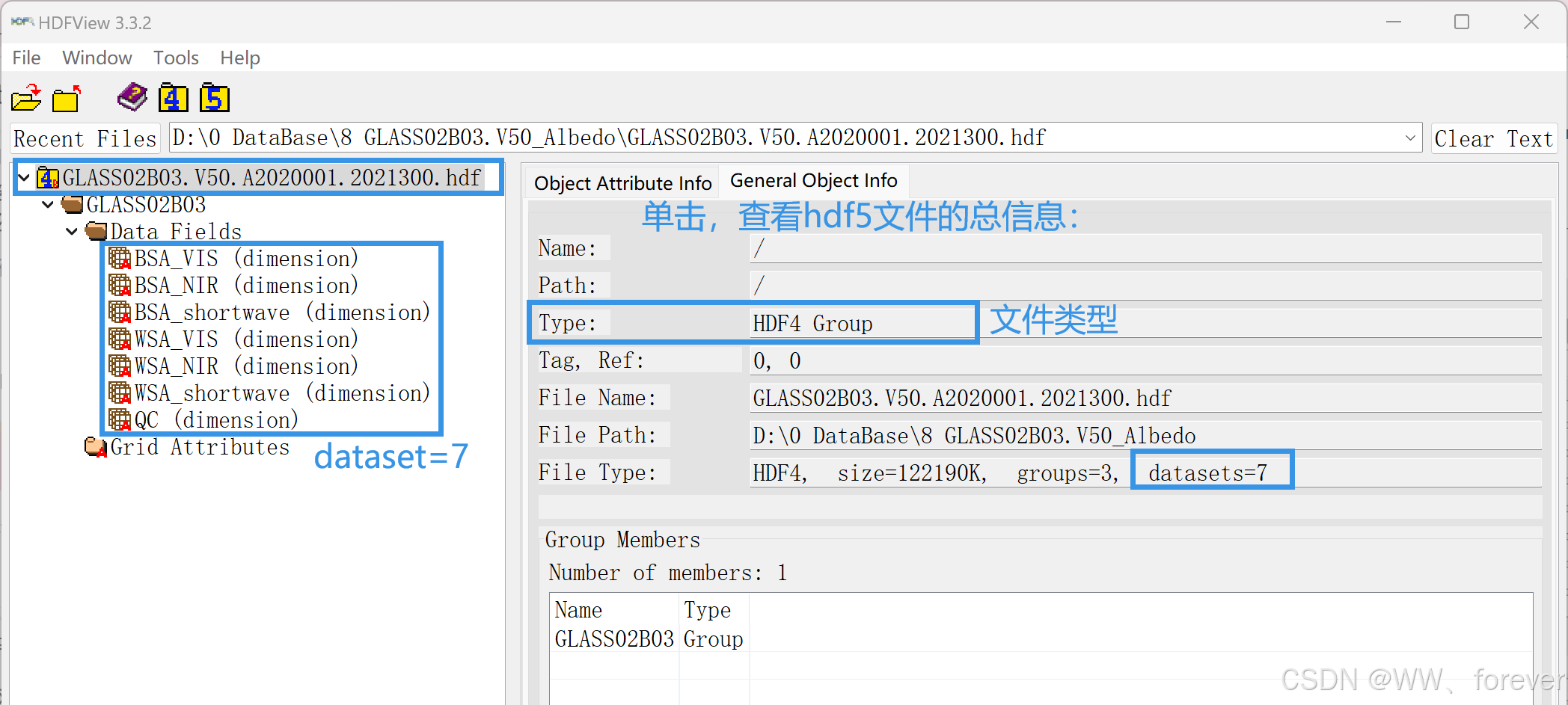
Task: Switch to the Object Attribute Info tab
Action: pyautogui.click(x=622, y=182)
